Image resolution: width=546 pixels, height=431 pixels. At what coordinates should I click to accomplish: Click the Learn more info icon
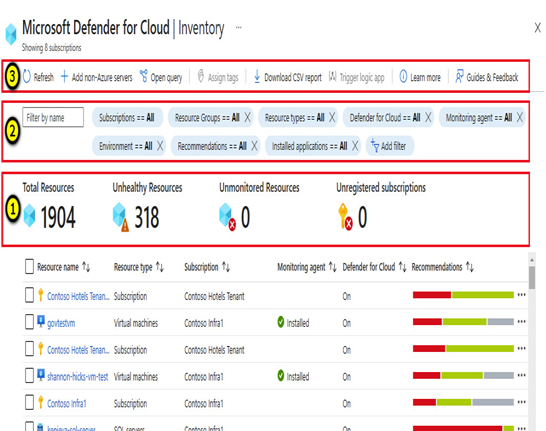click(x=403, y=76)
